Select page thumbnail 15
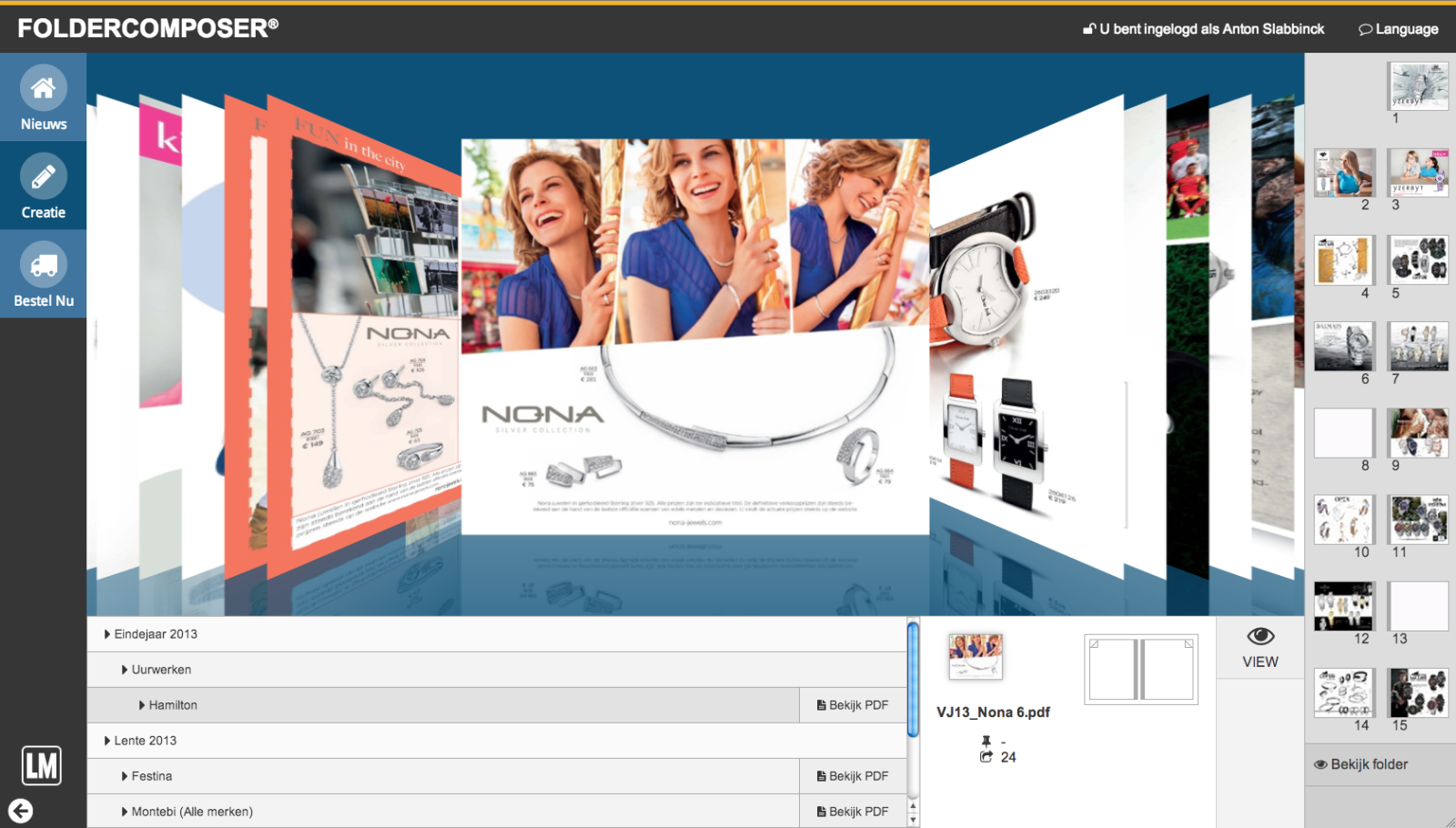 [x=1418, y=693]
